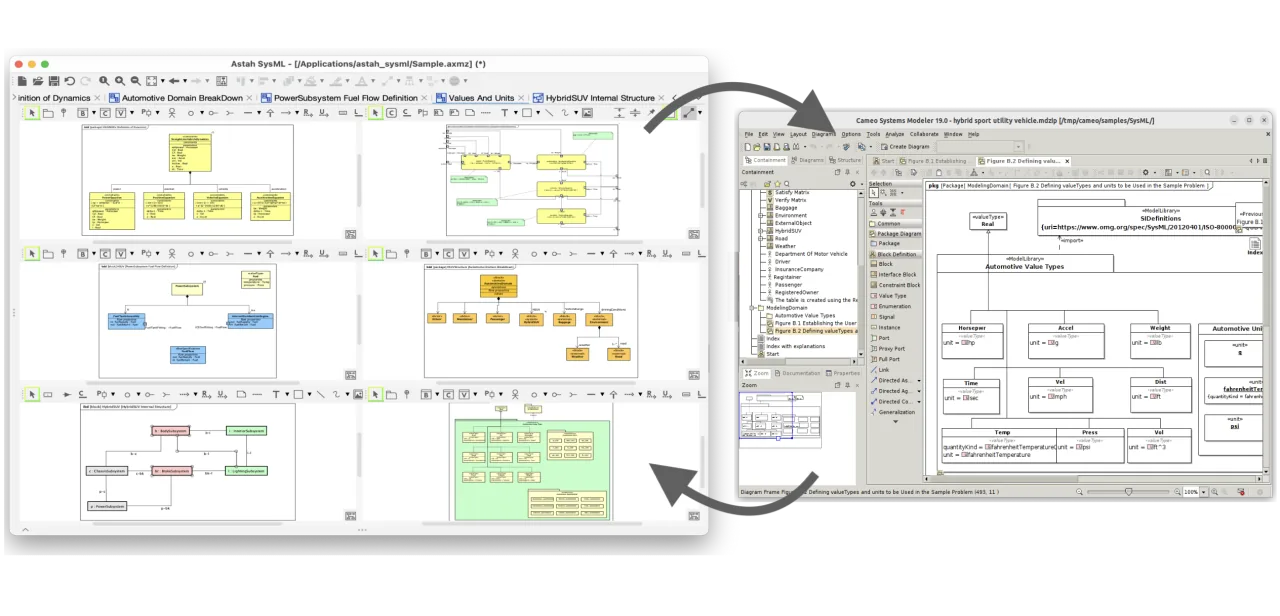Pick Constraint Block in the palette
Image resolution: width=1280 pixels, height=616 pixels.
(894, 285)
